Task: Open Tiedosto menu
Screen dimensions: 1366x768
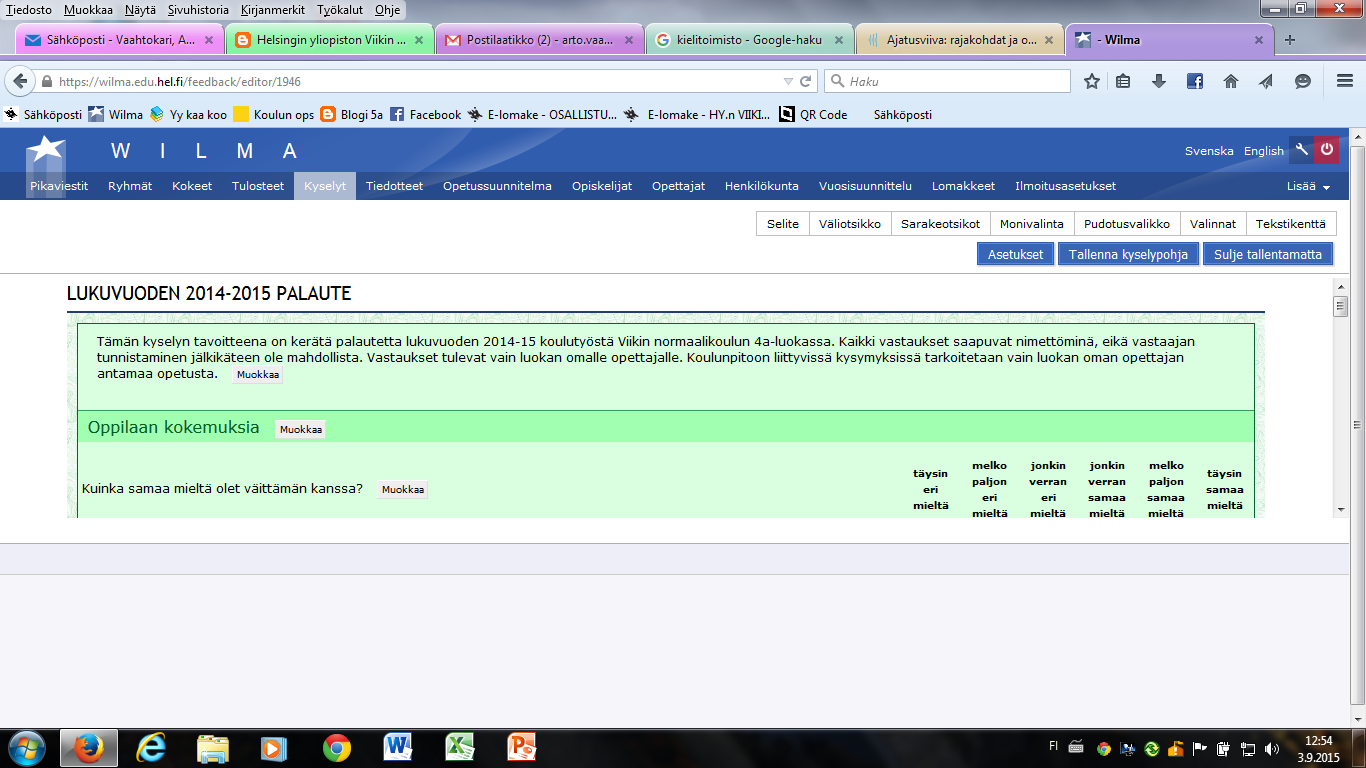Action: pyautogui.click(x=29, y=10)
